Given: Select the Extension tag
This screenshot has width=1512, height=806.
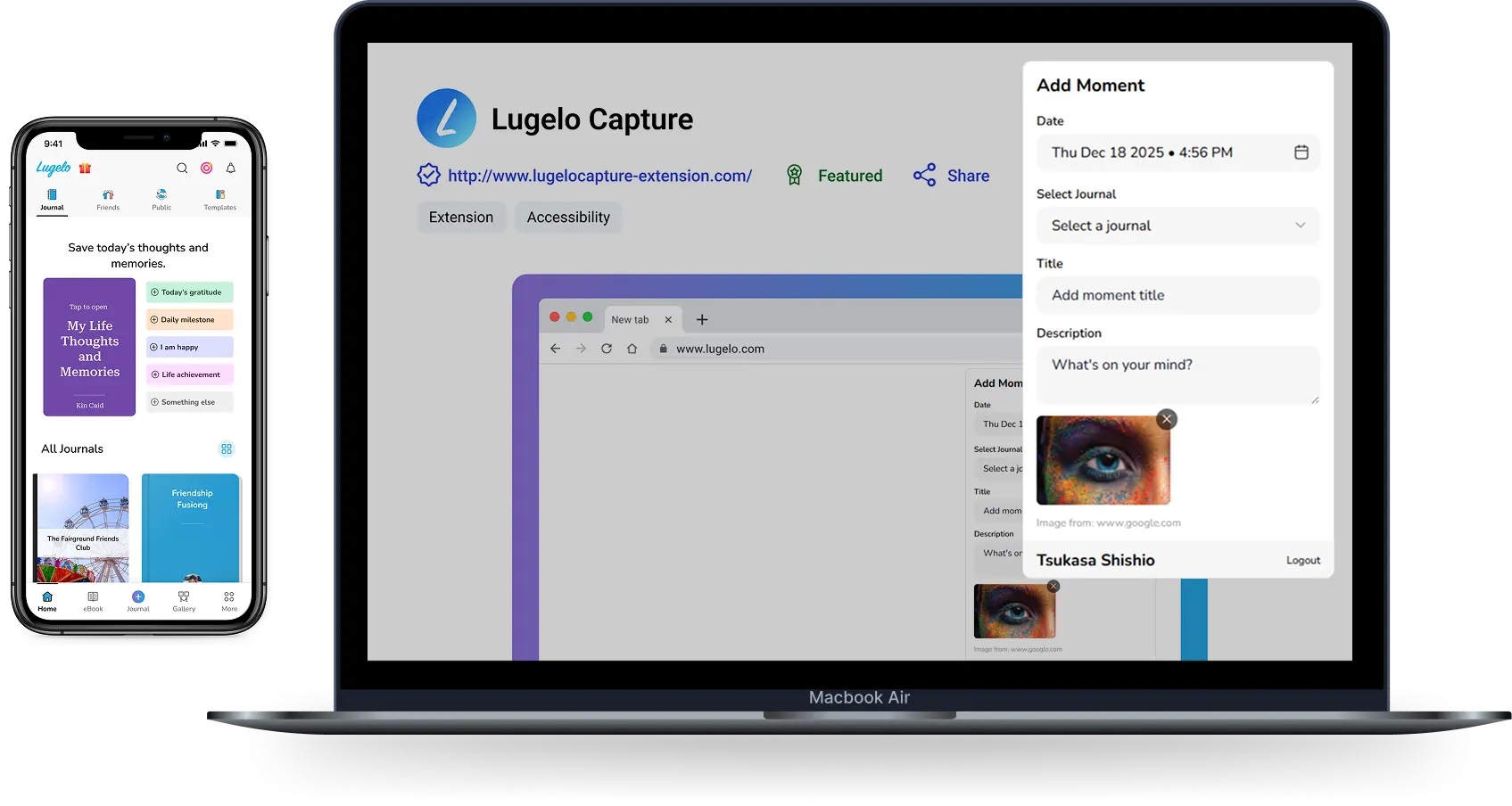Looking at the screenshot, I should [x=461, y=218].
